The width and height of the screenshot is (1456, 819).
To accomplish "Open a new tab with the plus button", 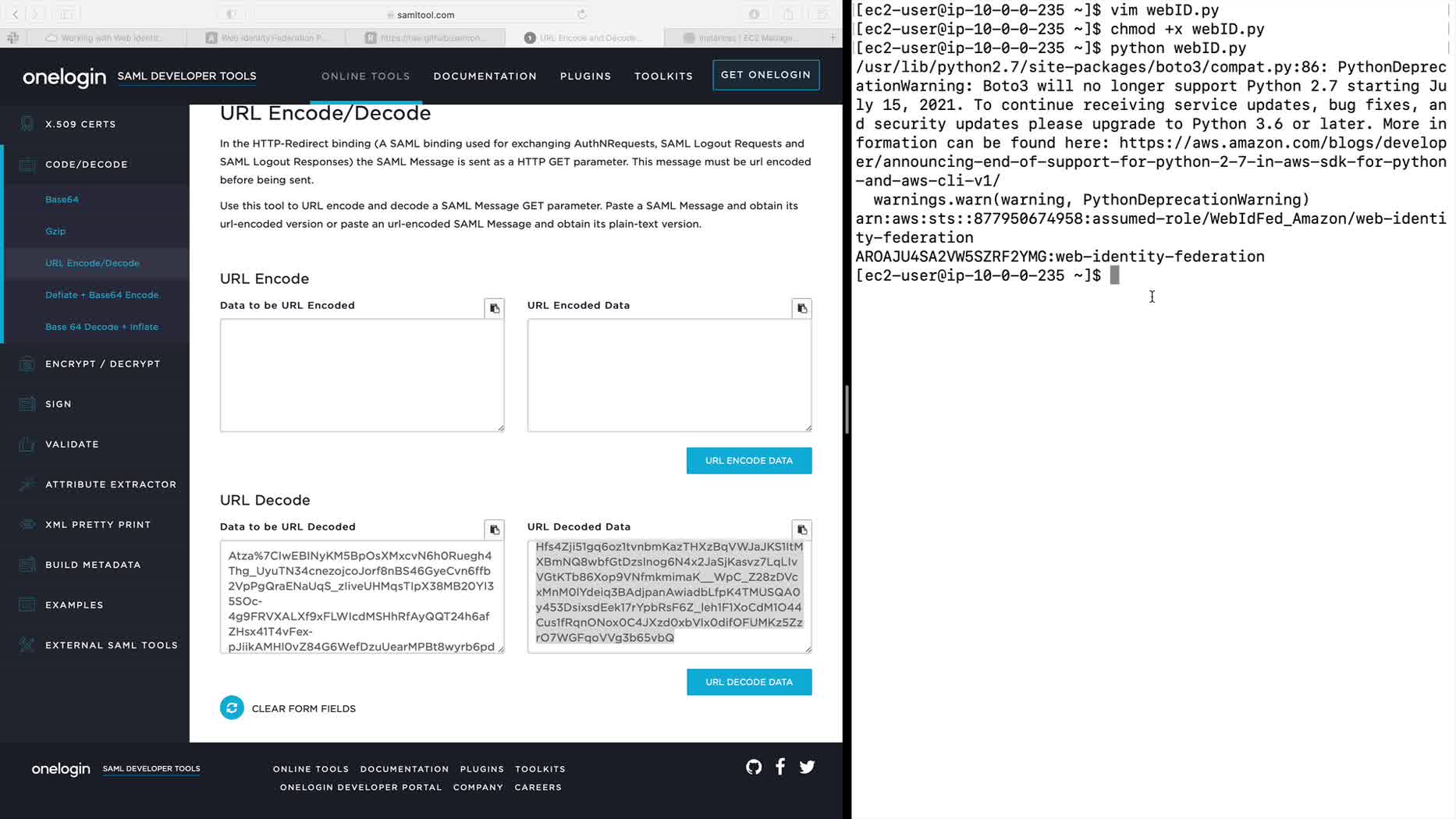I will tap(833, 37).
